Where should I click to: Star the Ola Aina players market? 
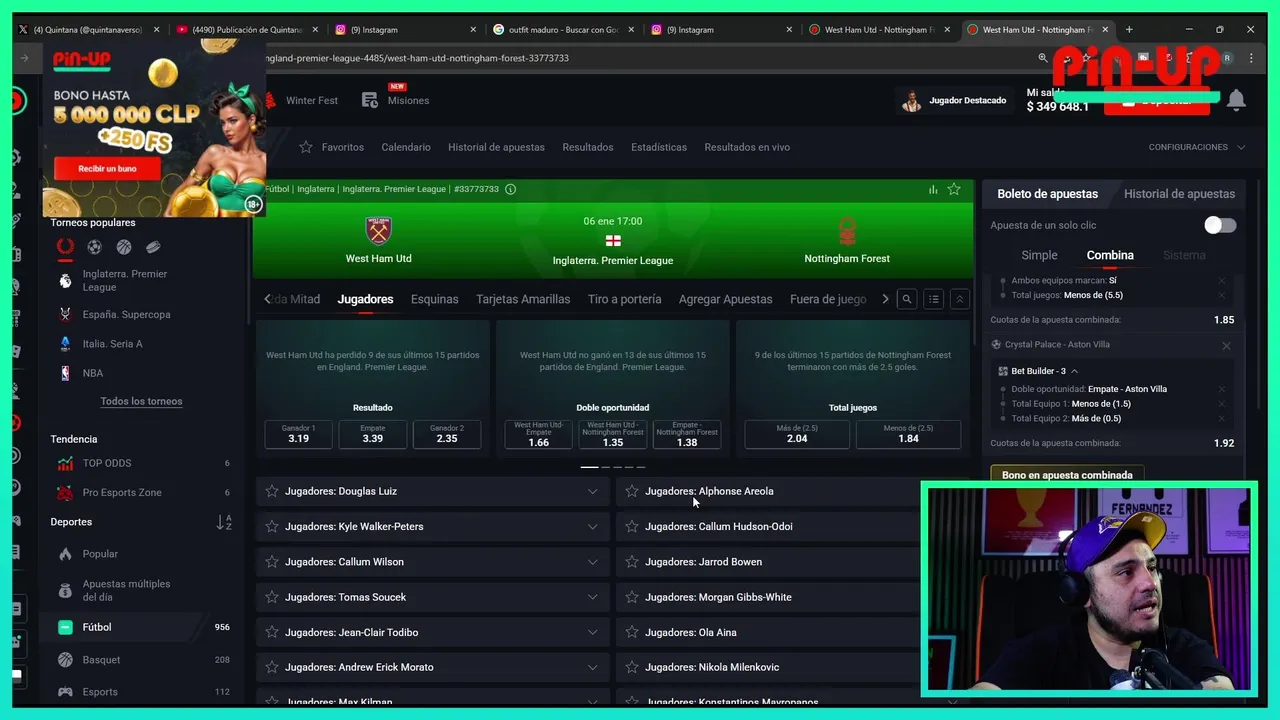632,632
